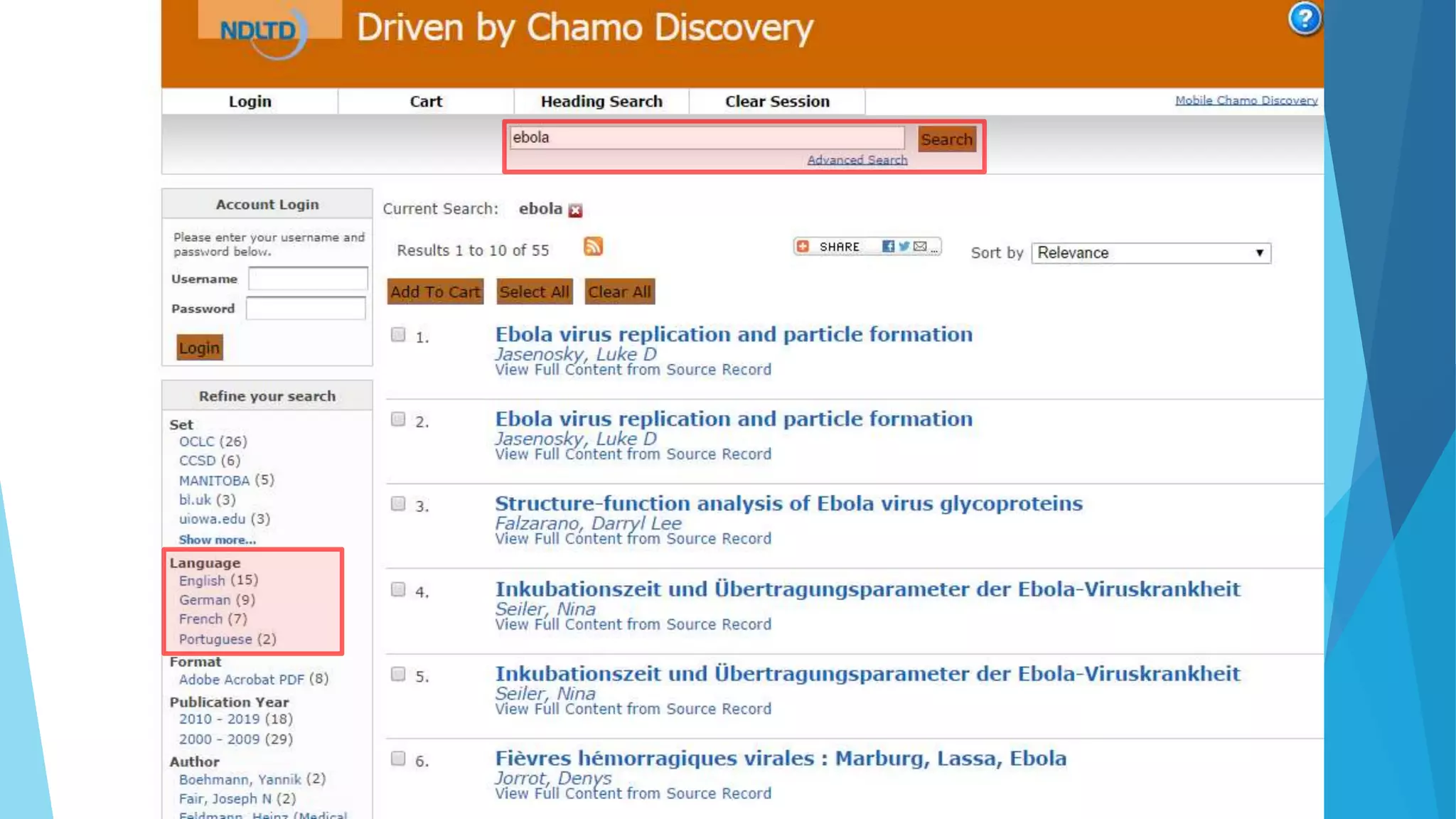Filter by bl.uk (3) set
The image size is (1456, 819).
207,500
